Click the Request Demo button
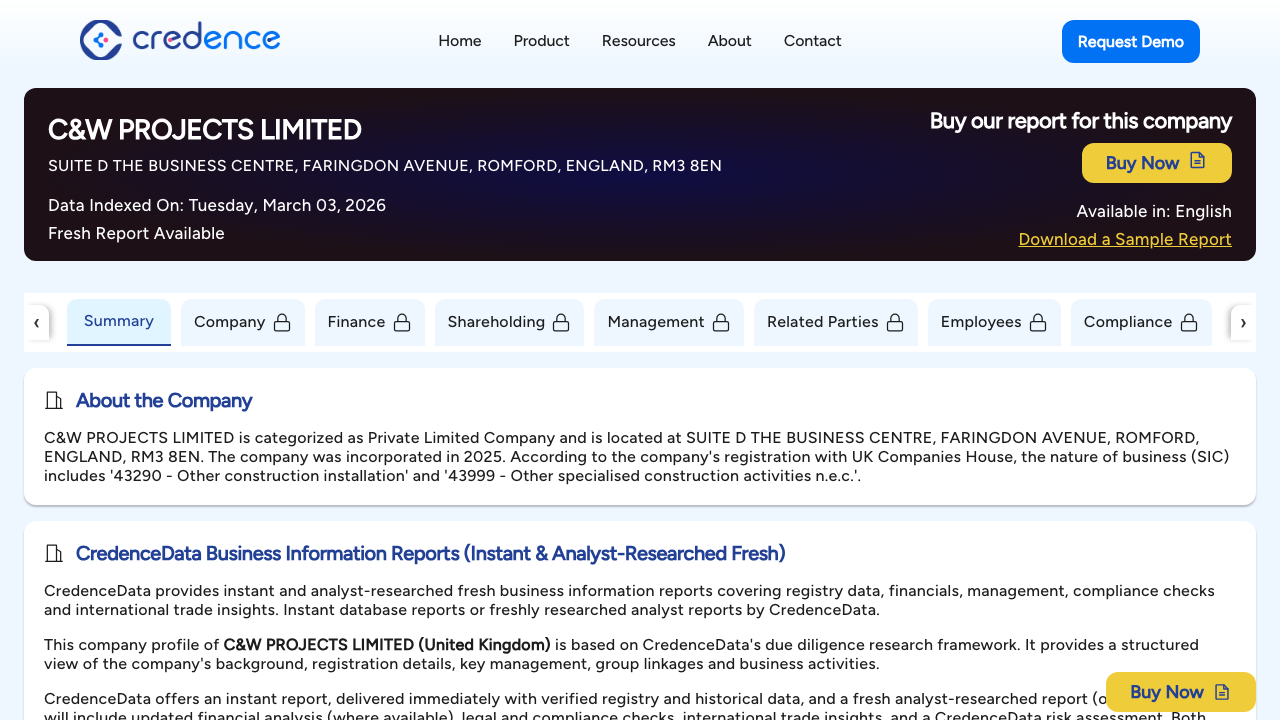 click(x=1130, y=41)
